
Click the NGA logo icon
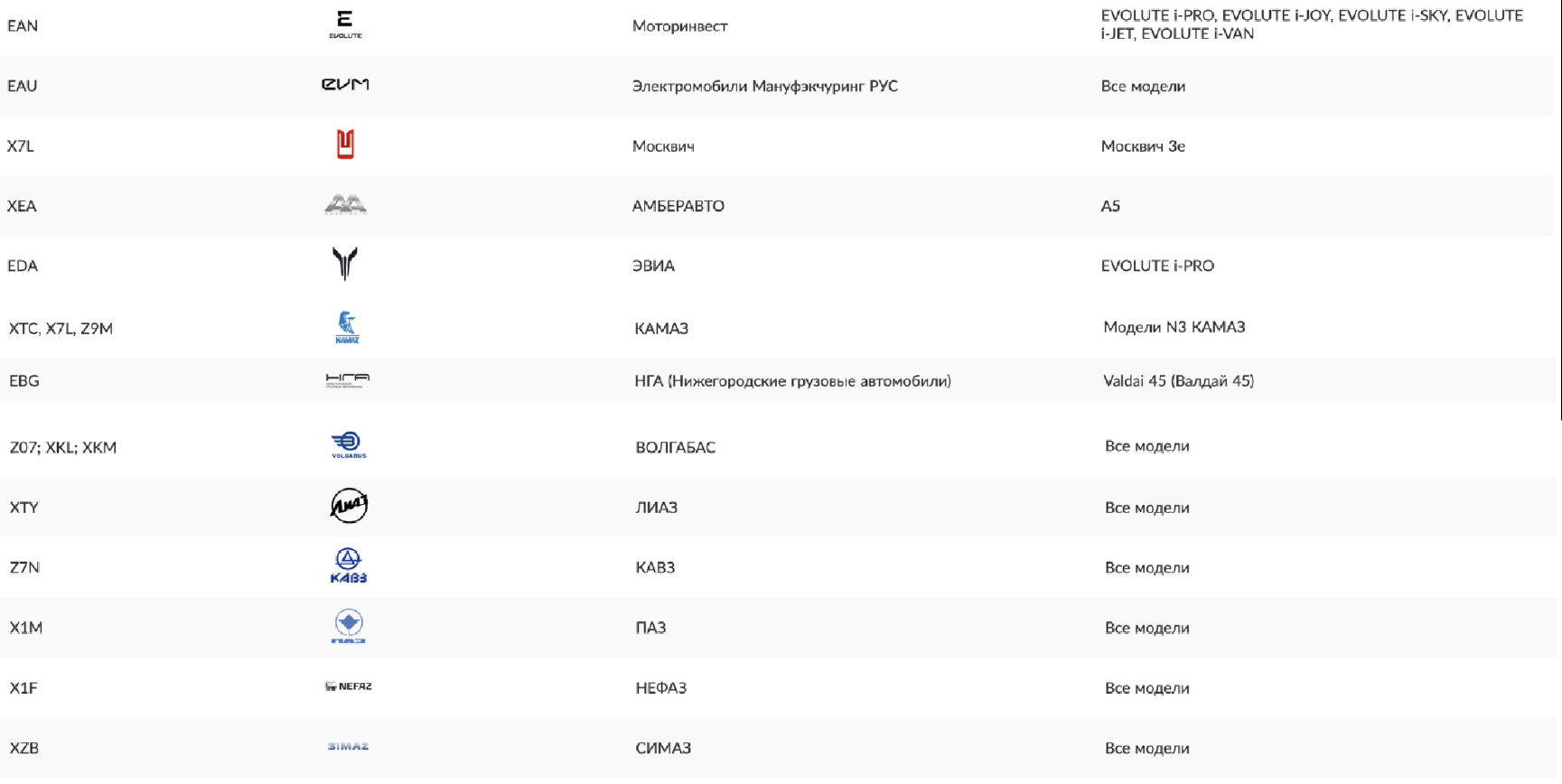pos(348,380)
